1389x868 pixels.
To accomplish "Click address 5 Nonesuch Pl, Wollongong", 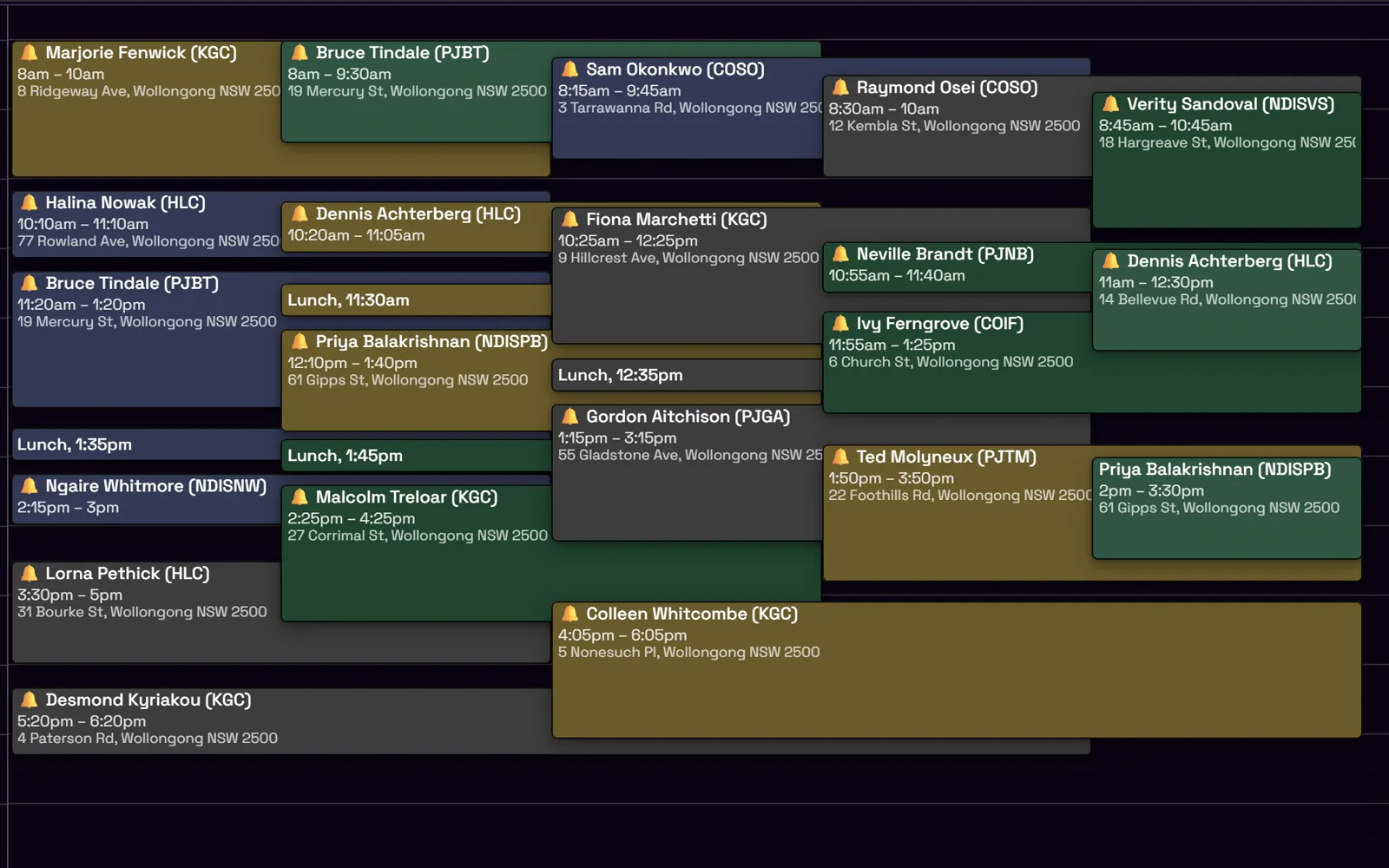I will click(x=688, y=652).
